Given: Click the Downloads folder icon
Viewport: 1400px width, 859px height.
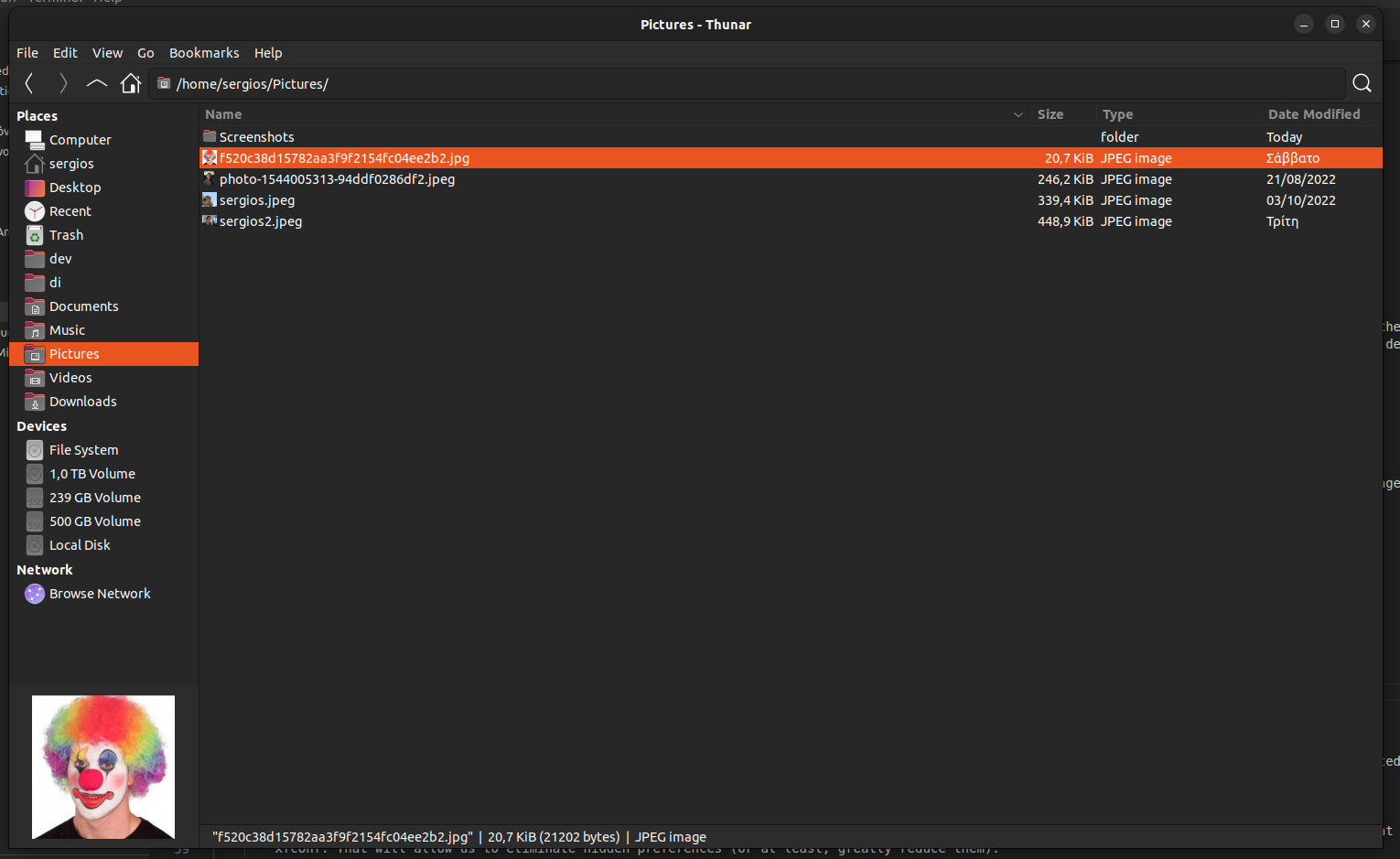Looking at the screenshot, I should click(35, 402).
